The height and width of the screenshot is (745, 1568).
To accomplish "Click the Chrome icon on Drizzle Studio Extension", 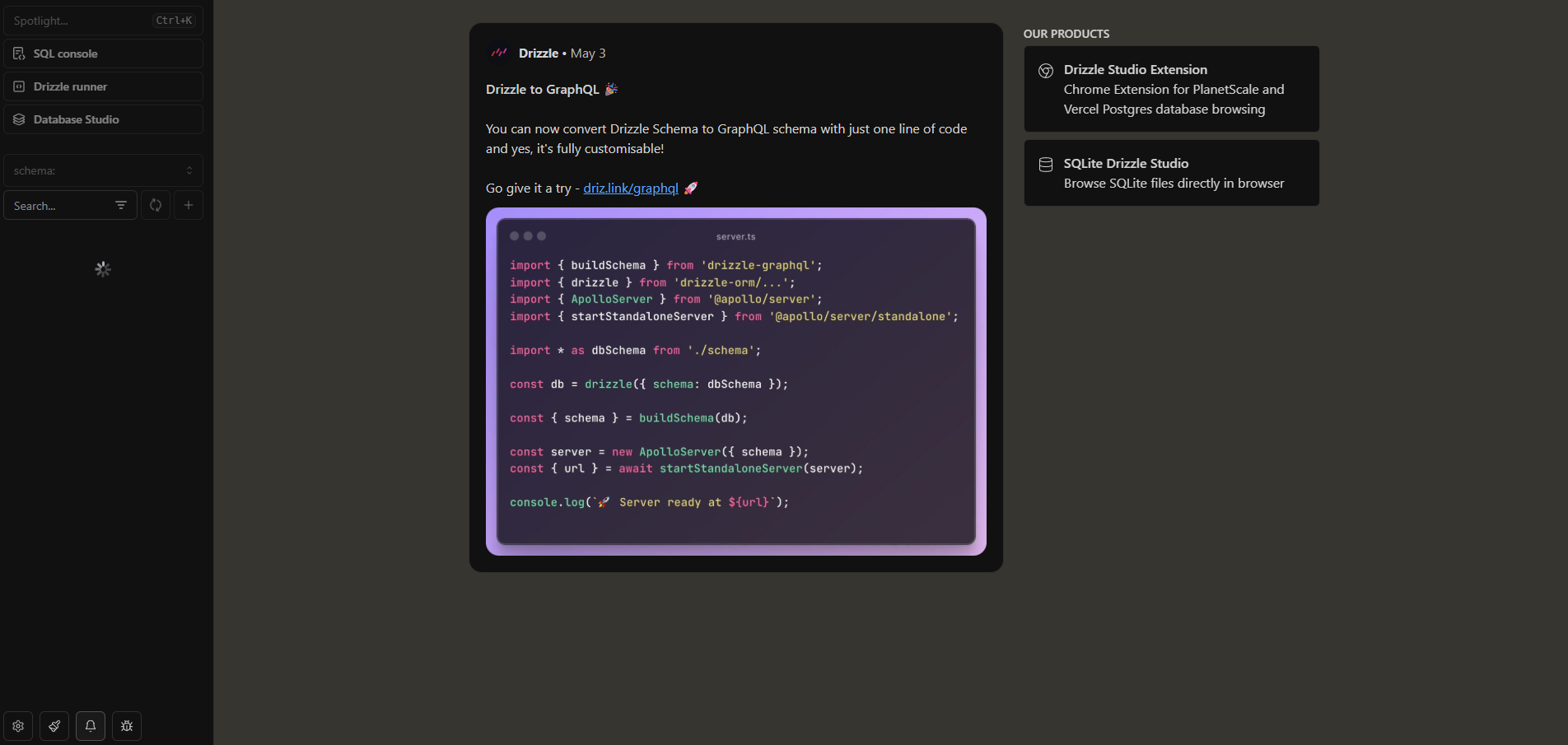I will [x=1046, y=71].
